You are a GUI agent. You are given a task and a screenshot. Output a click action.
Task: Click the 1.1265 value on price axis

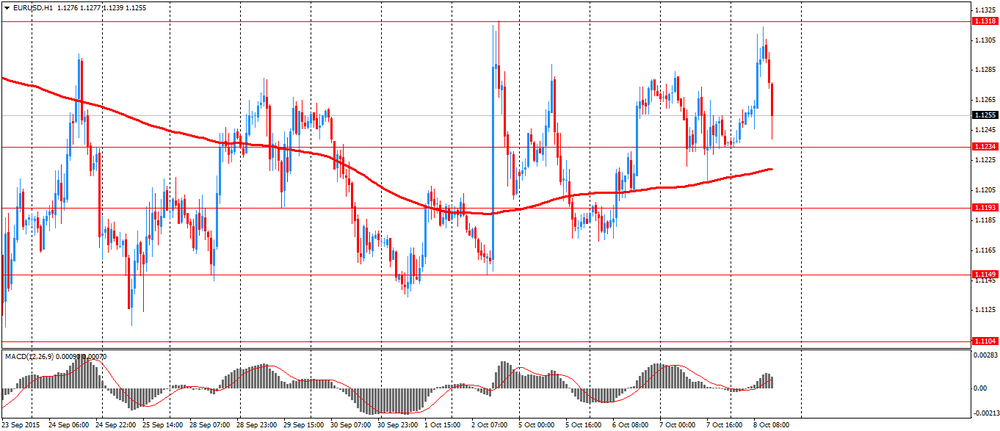[985, 100]
